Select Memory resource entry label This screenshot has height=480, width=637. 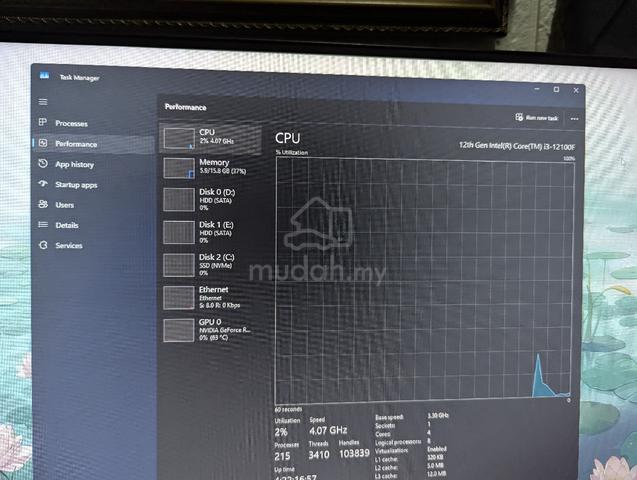[x=214, y=162]
